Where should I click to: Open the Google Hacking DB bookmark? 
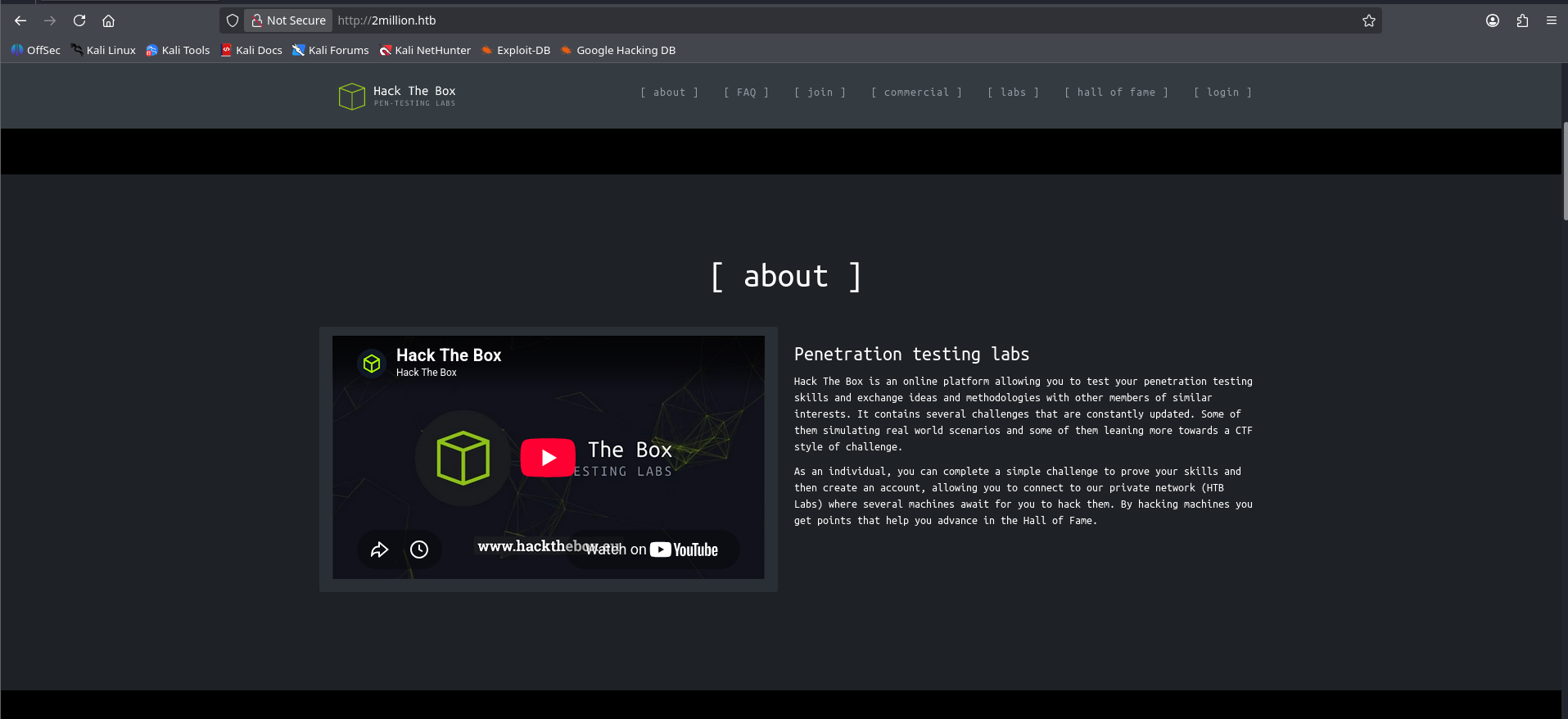pos(618,50)
